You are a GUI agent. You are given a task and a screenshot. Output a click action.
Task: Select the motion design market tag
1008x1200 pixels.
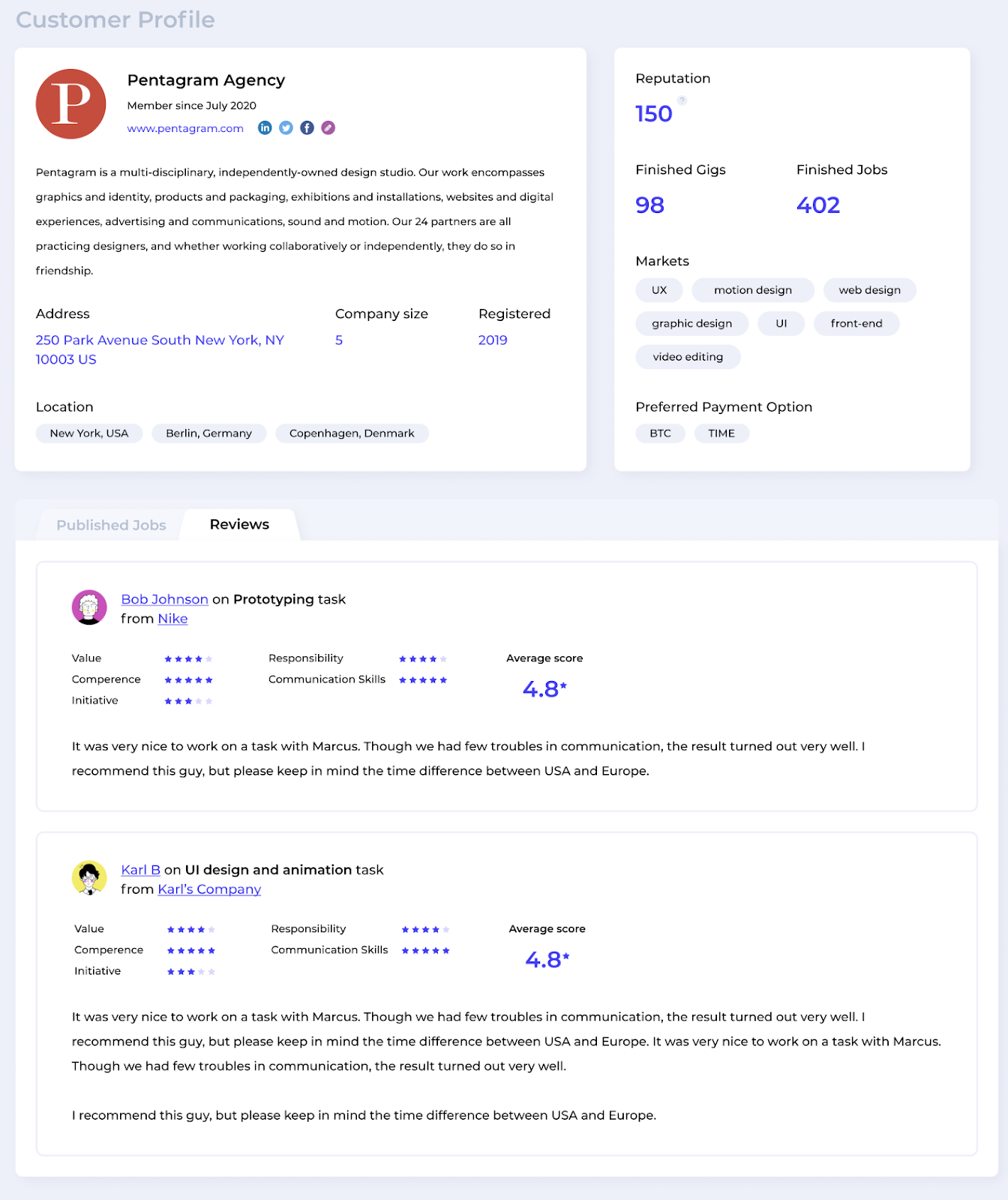[x=753, y=290]
